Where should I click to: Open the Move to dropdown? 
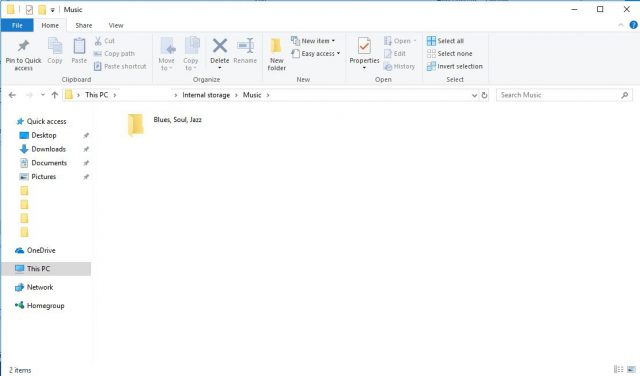[167, 54]
